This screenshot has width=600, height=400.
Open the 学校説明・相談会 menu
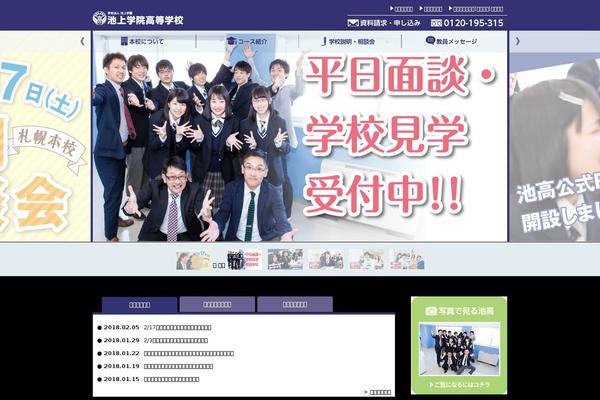348,41
